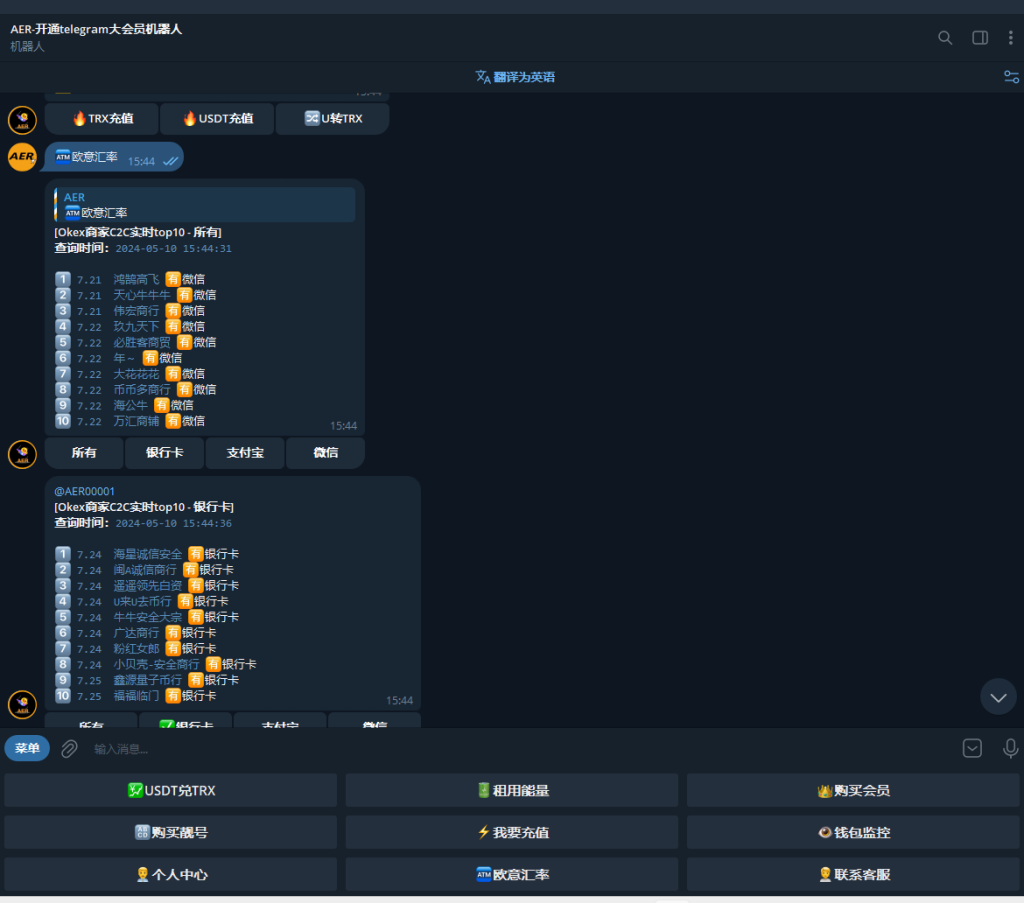Image resolution: width=1024 pixels, height=903 pixels.
Task: Select the 微信 filter under first list
Action: click(325, 453)
